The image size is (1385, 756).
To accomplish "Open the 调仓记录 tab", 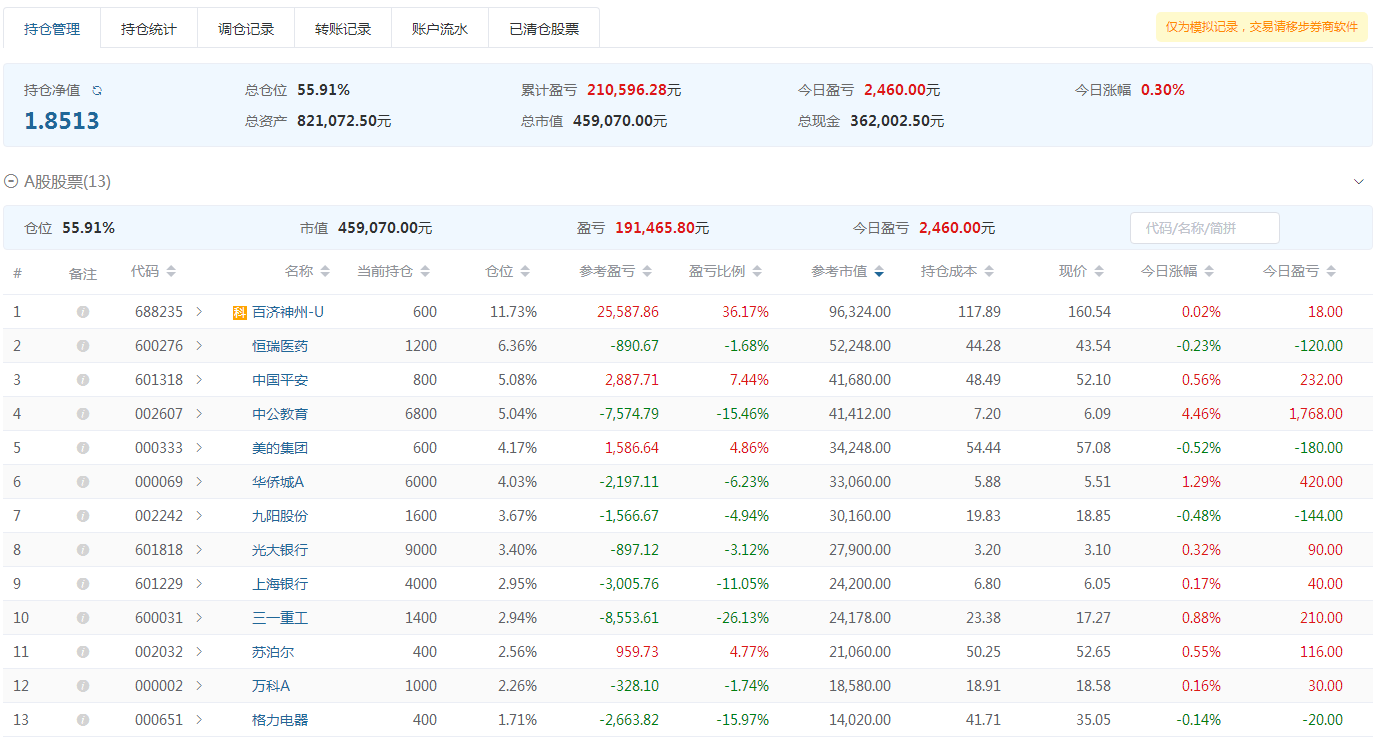I will 246,29.
